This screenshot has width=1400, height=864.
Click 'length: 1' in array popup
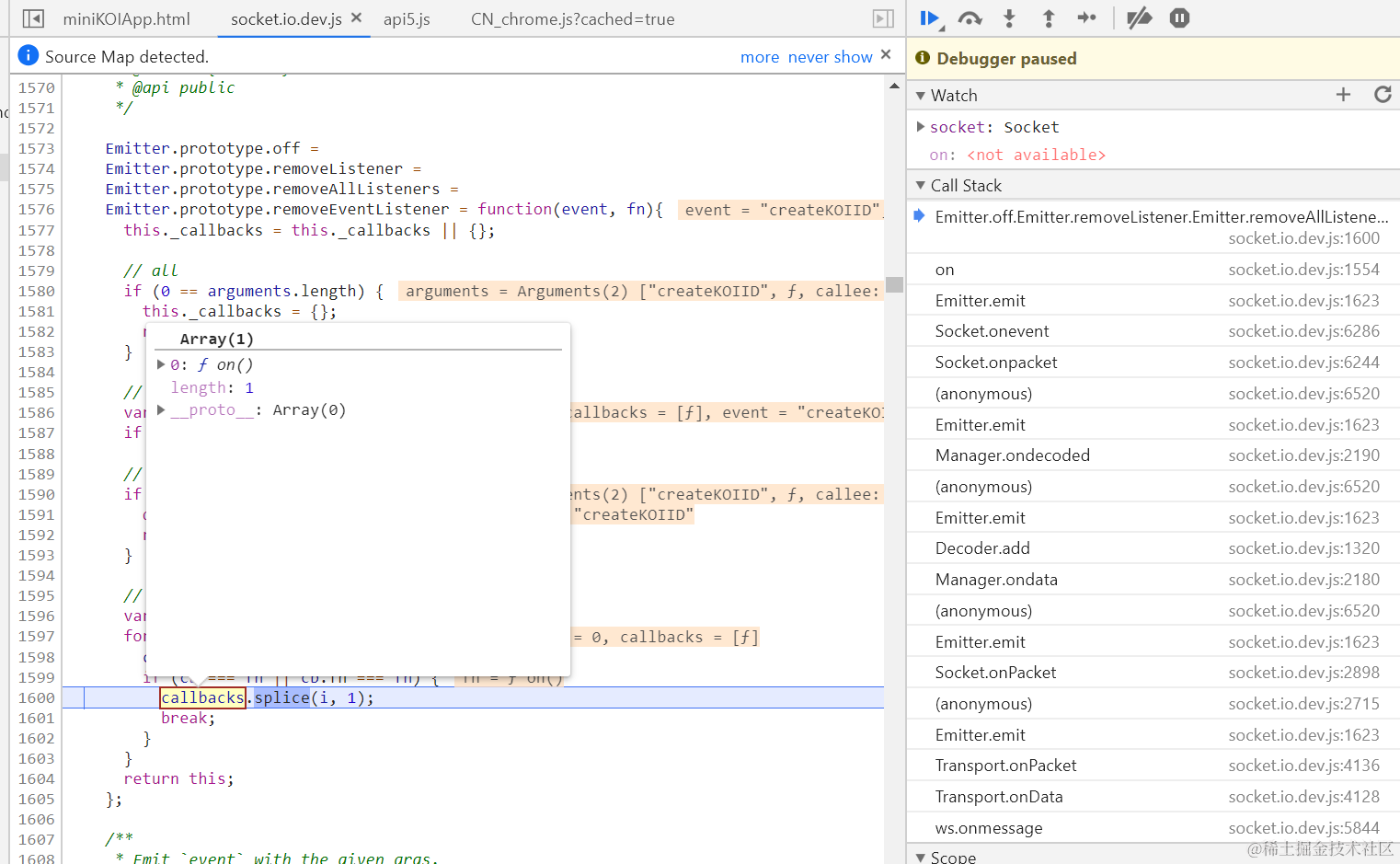click(x=212, y=387)
